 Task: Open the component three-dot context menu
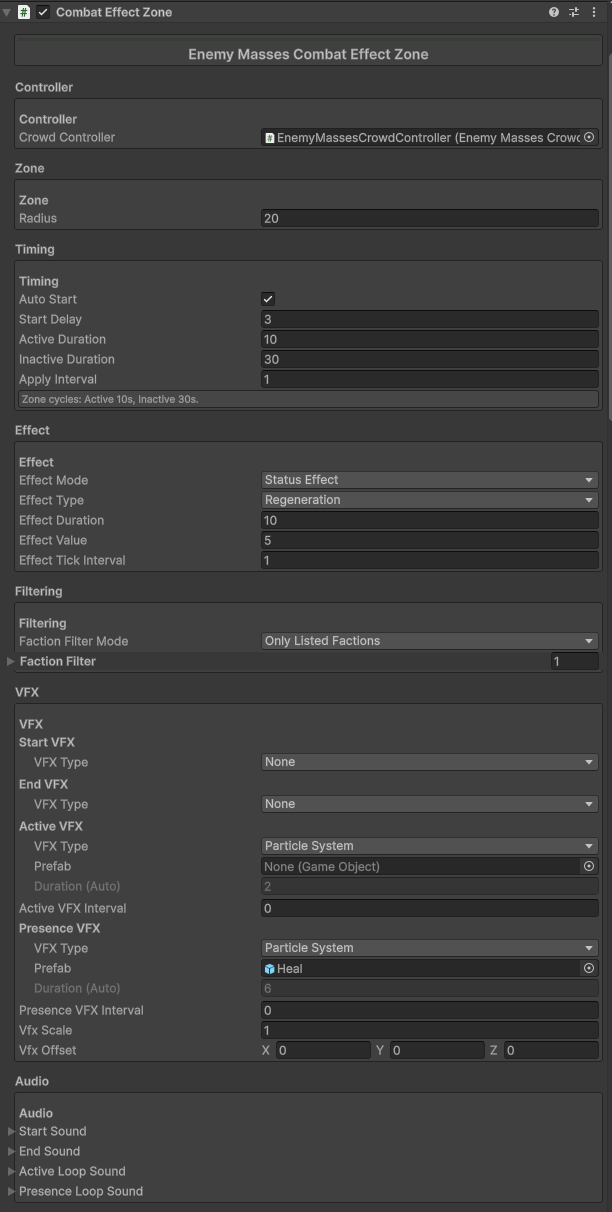click(x=593, y=12)
